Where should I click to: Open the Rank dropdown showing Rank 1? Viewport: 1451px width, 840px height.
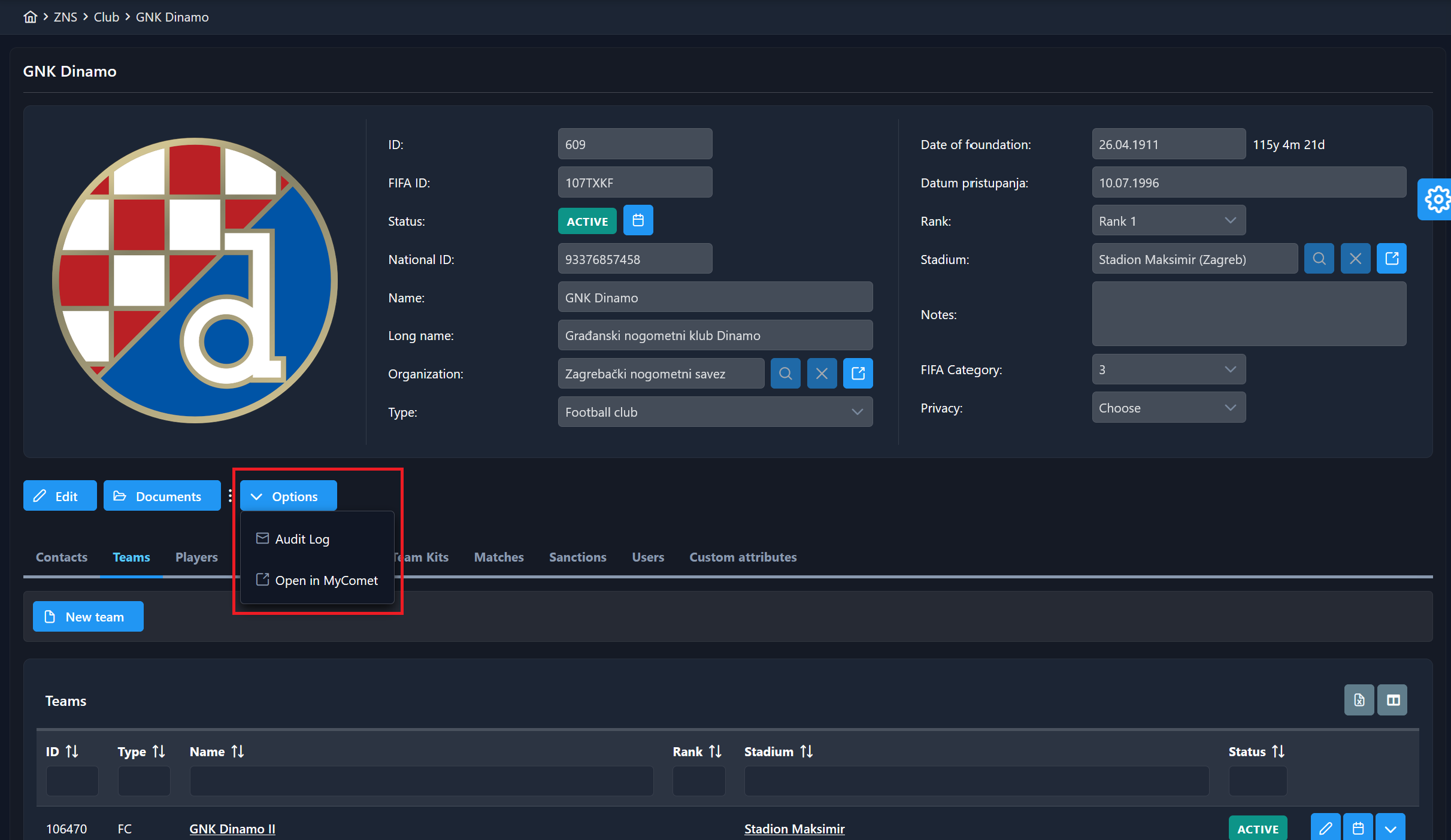[x=1168, y=220]
